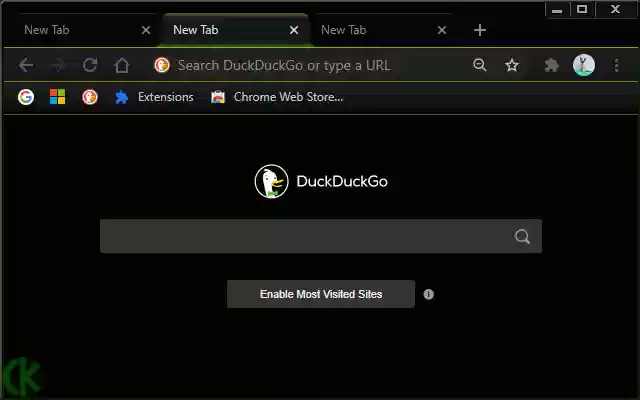Bookmark this tab with the star icon
The height and width of the screenshot is (400, 640).
coord(512,65)
